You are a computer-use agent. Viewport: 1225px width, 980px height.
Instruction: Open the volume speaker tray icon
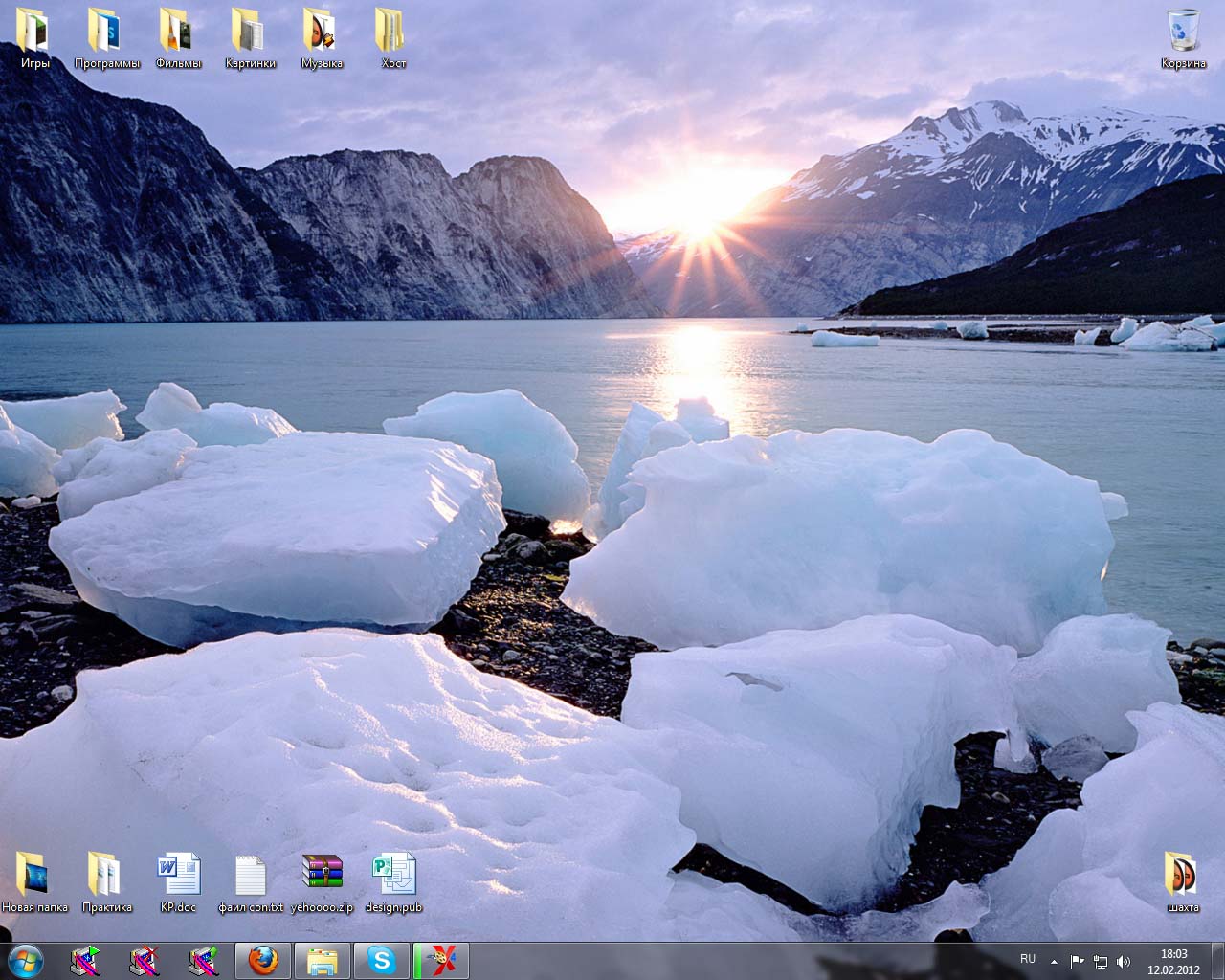click(1123, 961)
